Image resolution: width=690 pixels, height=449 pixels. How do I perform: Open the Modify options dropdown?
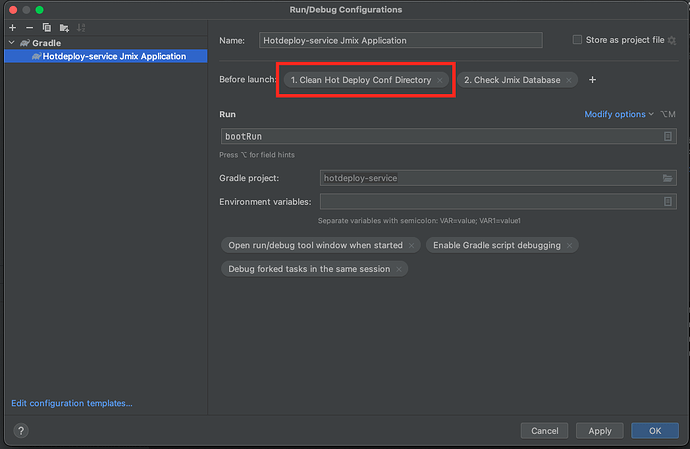619,114
